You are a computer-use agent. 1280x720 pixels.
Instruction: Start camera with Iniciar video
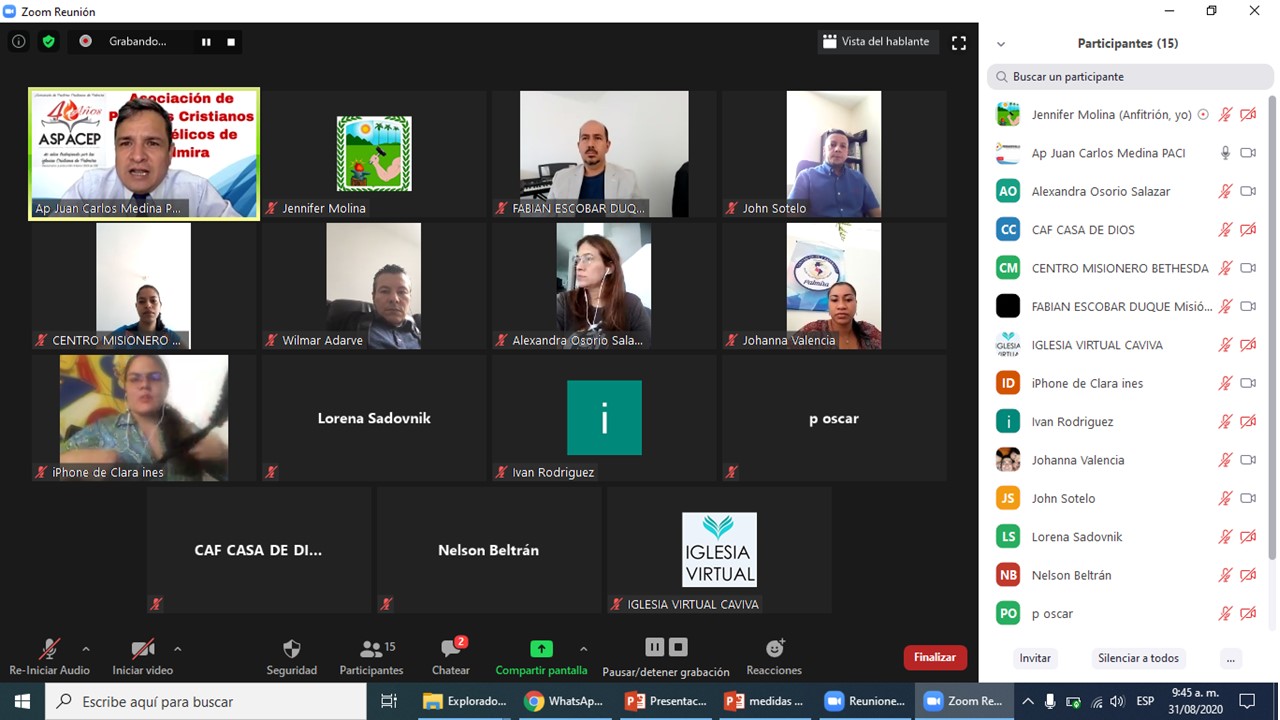pyautogui.click(x=143, y=657)
